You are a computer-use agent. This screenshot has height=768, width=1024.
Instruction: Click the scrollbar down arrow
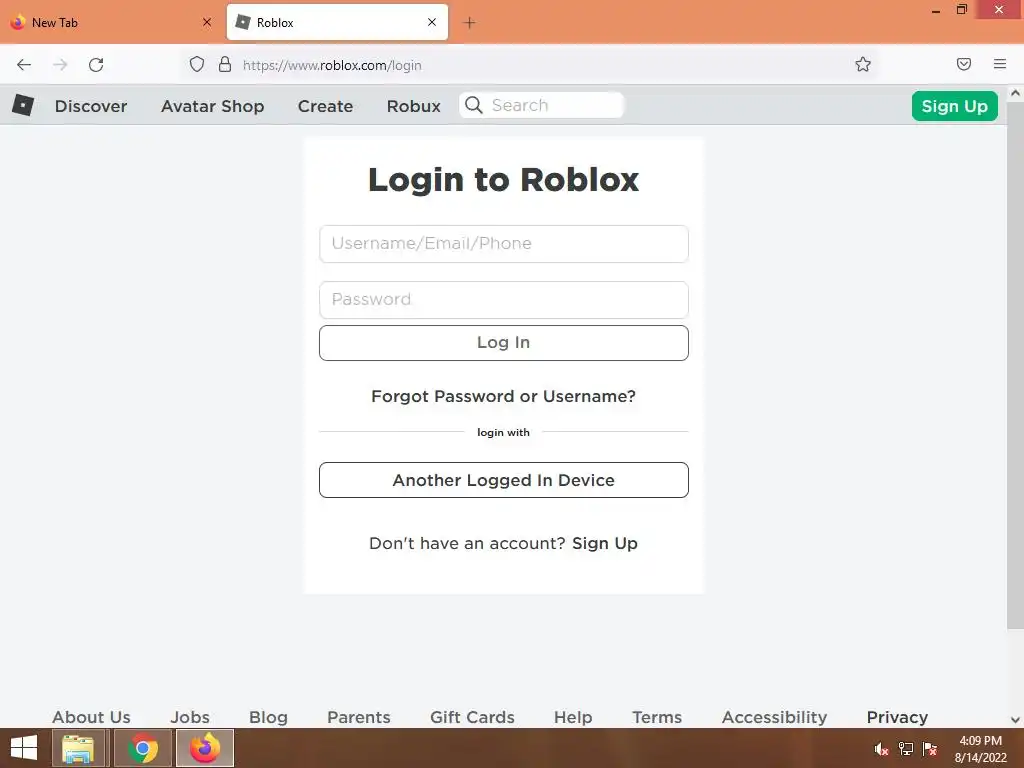tap(1015, 720)
